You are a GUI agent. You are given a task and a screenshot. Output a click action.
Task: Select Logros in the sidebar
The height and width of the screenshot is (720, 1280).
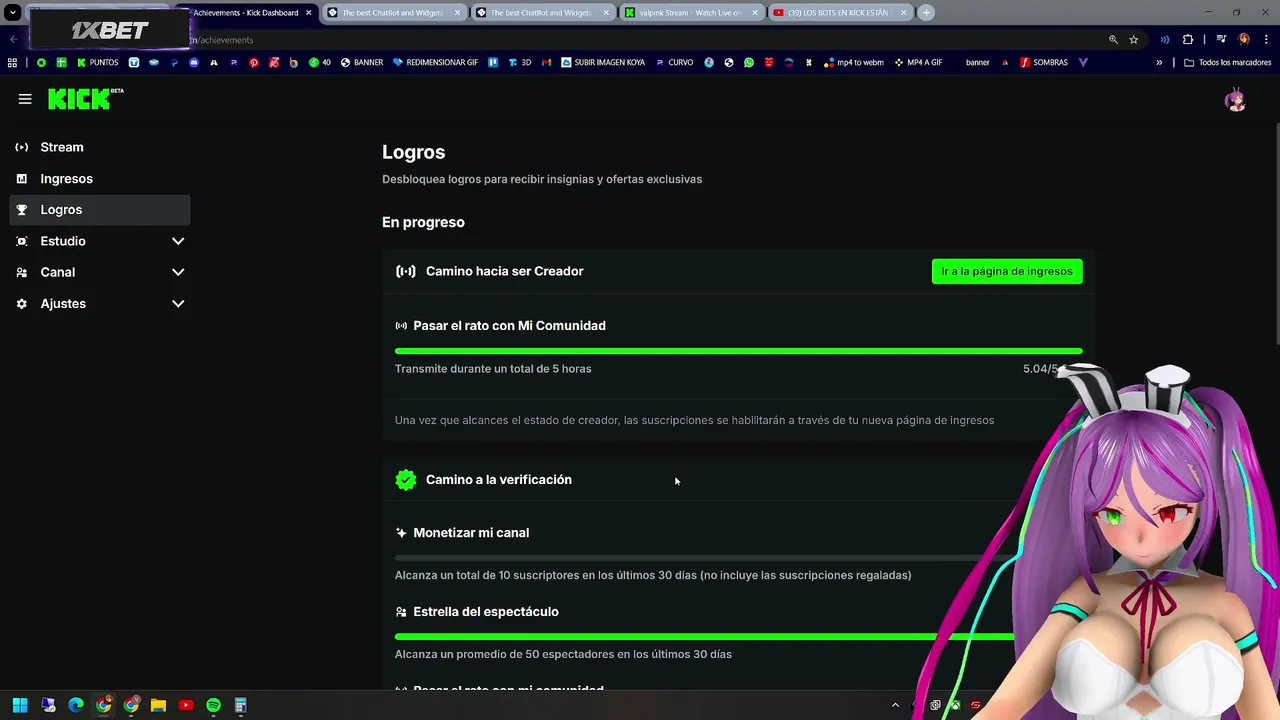click(x=100, y=210)
